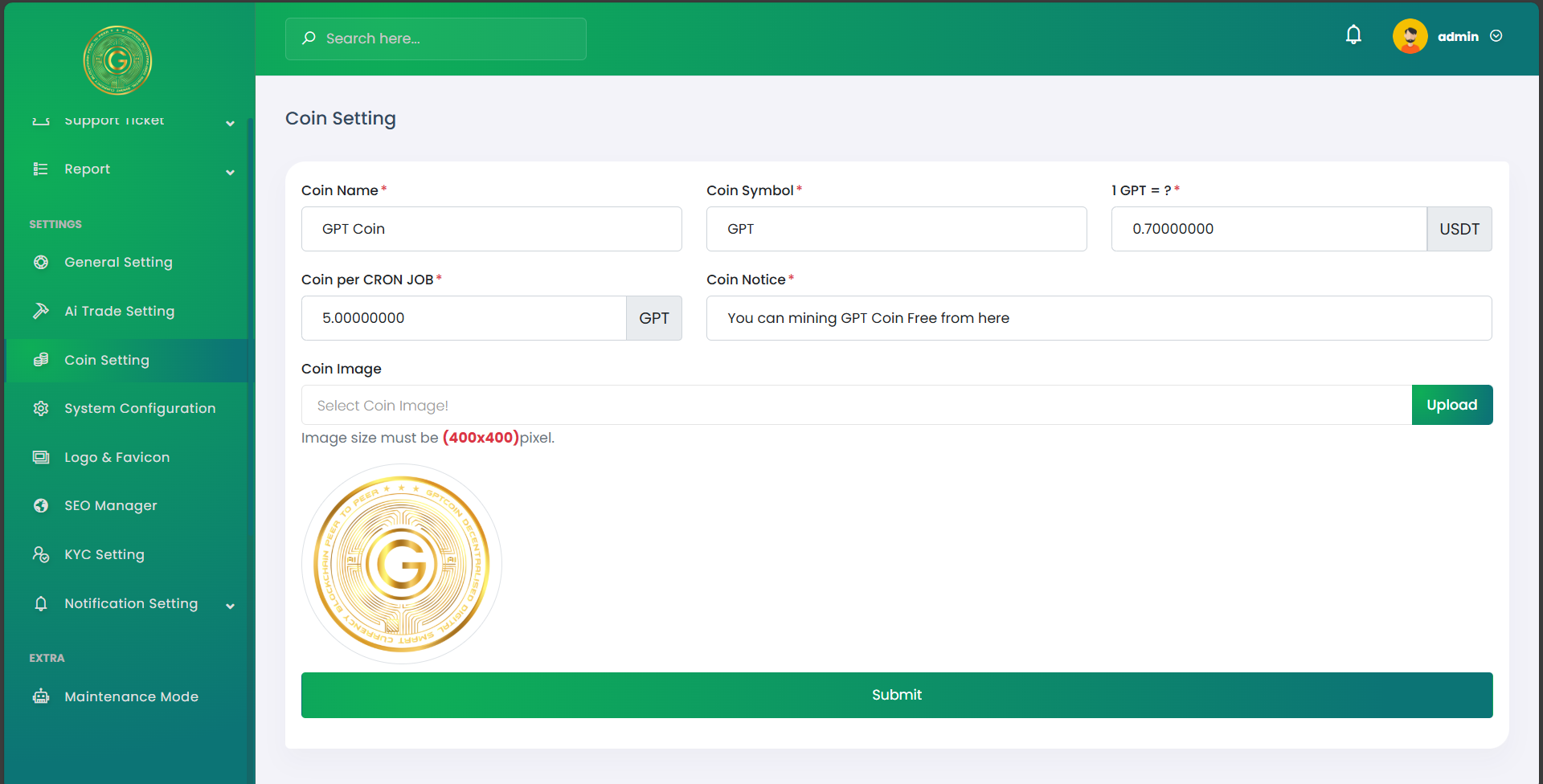Navigate to Logo & Favicon

[x=126, y=457]
